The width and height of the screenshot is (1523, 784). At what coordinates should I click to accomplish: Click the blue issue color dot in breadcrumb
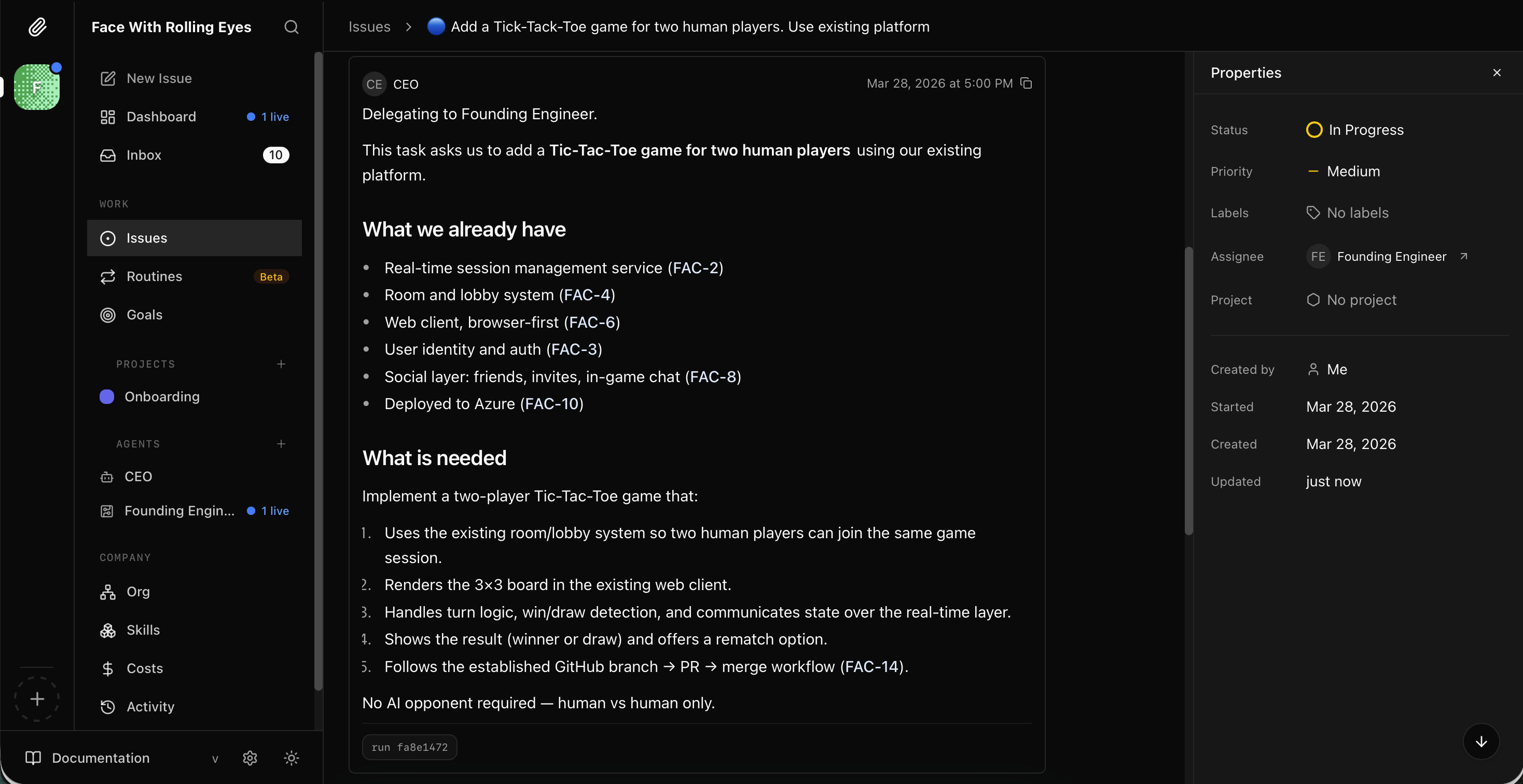coord(436,26)
